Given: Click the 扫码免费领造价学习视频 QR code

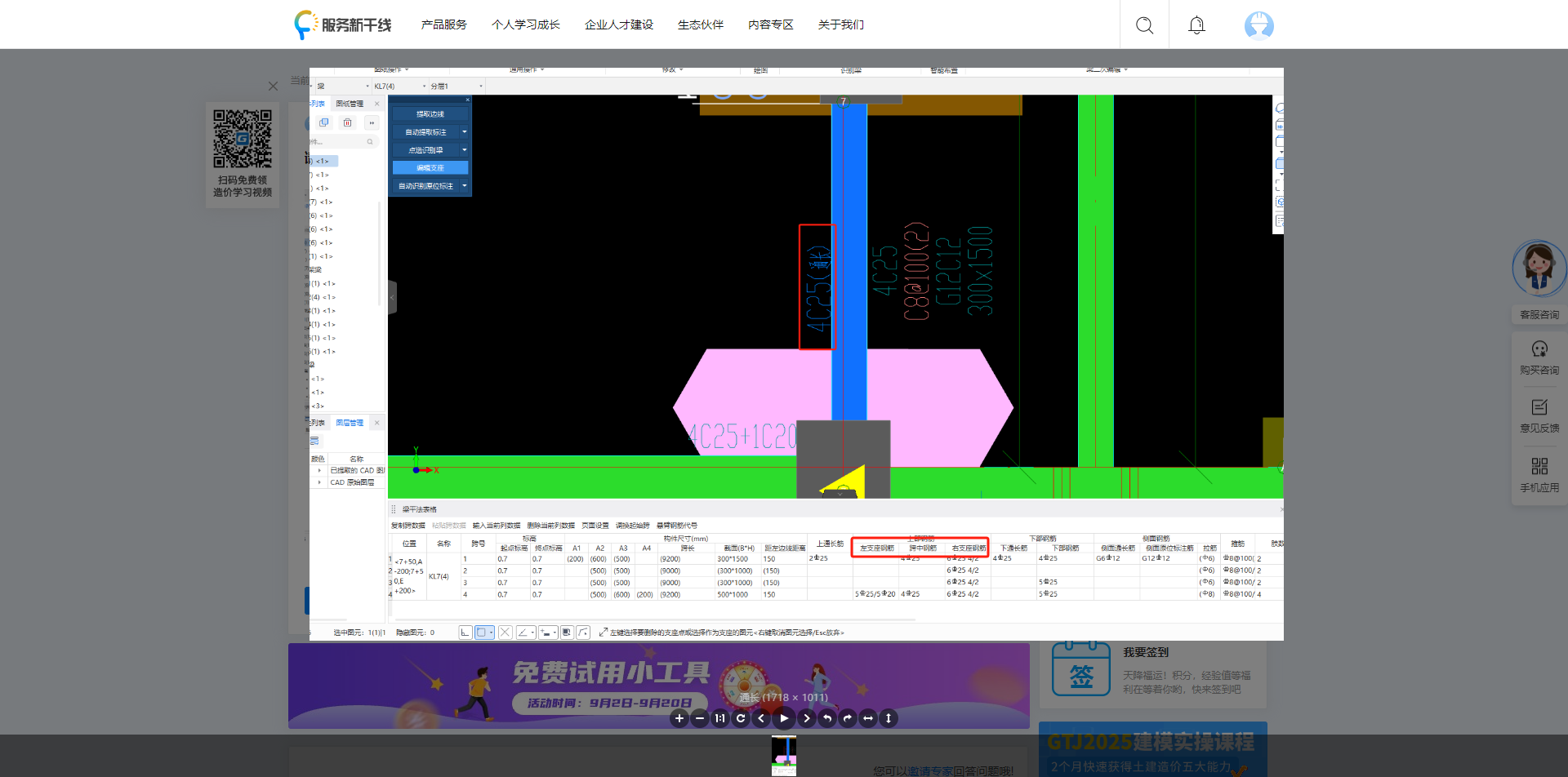Looking at the screenshot, I should coord(243,139).
